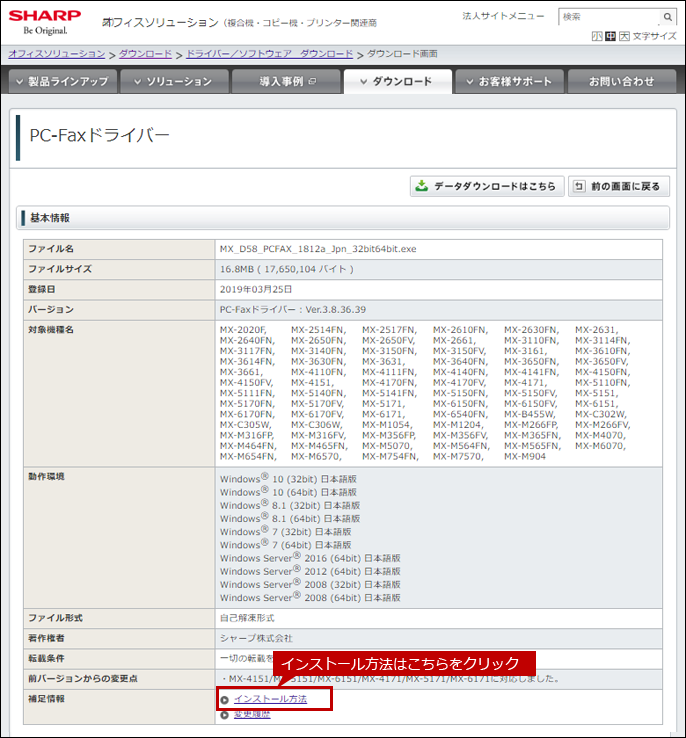This screenshot has width=686, height=738.
Task: Select large font size 大
Action: coord(624,36)
